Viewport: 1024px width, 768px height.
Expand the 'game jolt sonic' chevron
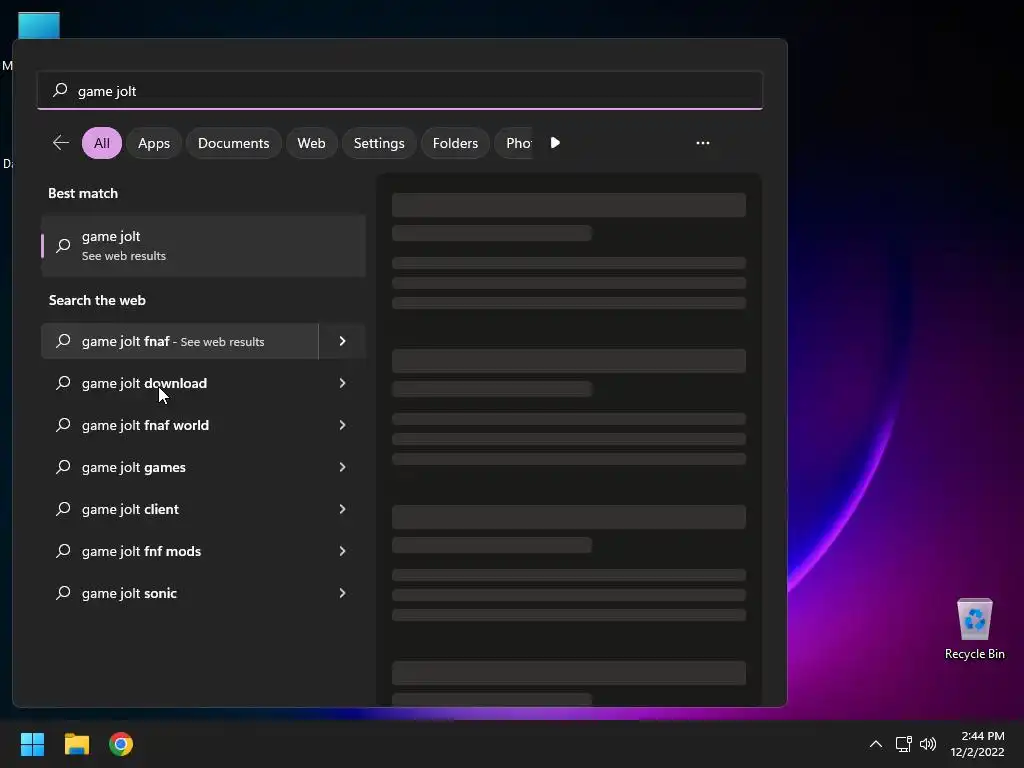[342, 593]
